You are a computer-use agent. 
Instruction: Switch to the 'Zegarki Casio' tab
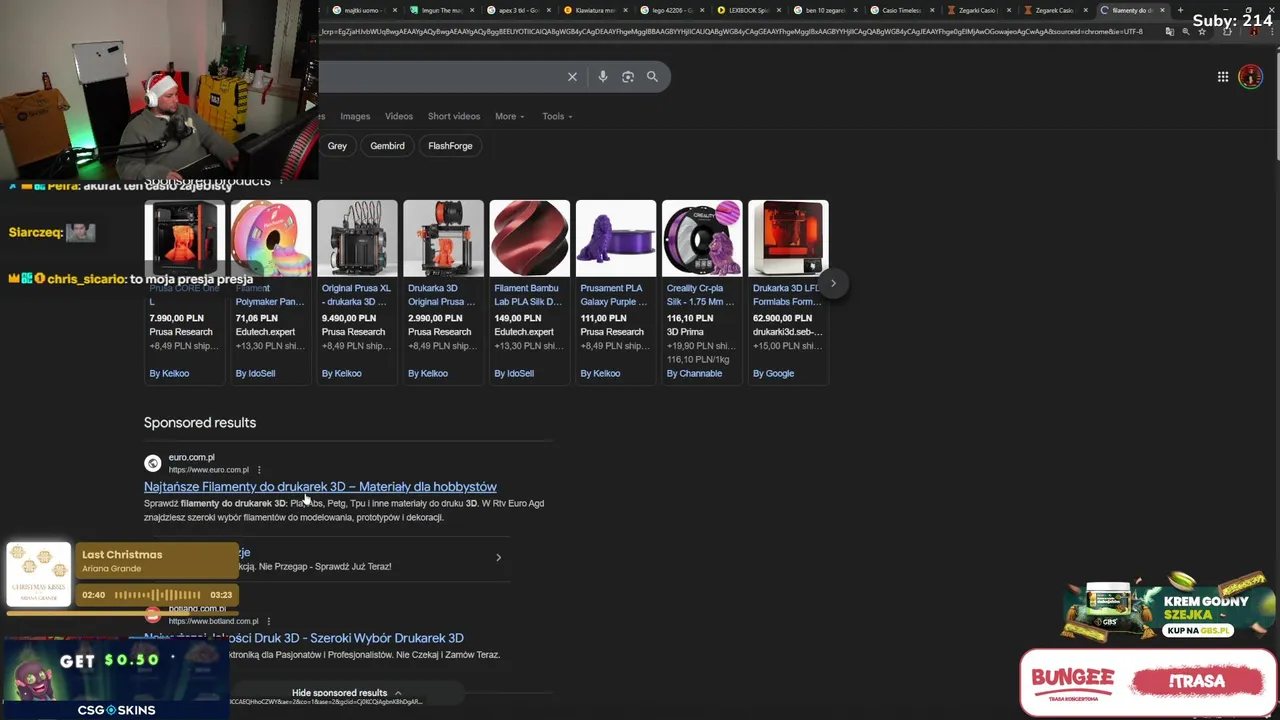pos(978,10)
